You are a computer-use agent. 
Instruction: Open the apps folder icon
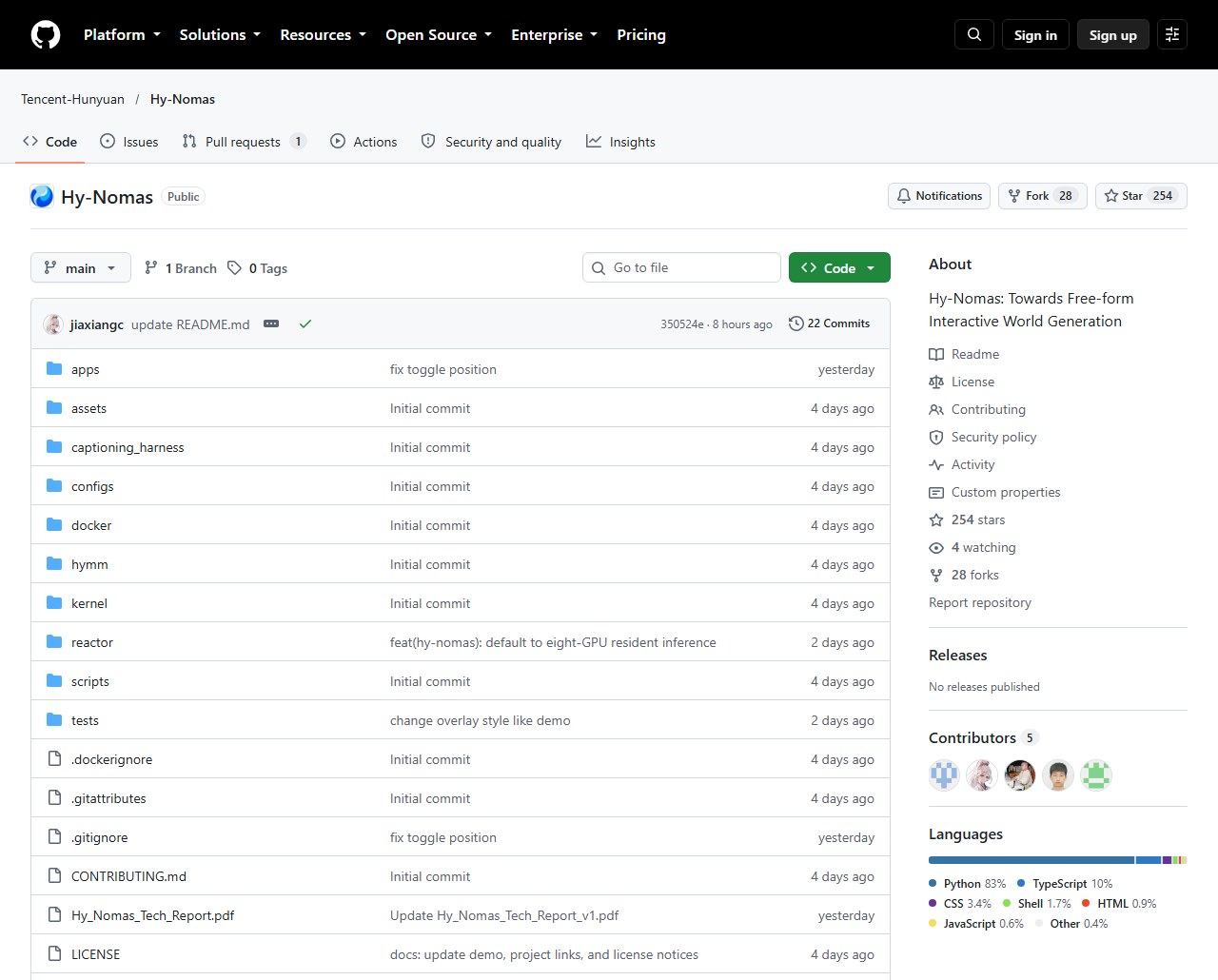[x=54, y=368]
